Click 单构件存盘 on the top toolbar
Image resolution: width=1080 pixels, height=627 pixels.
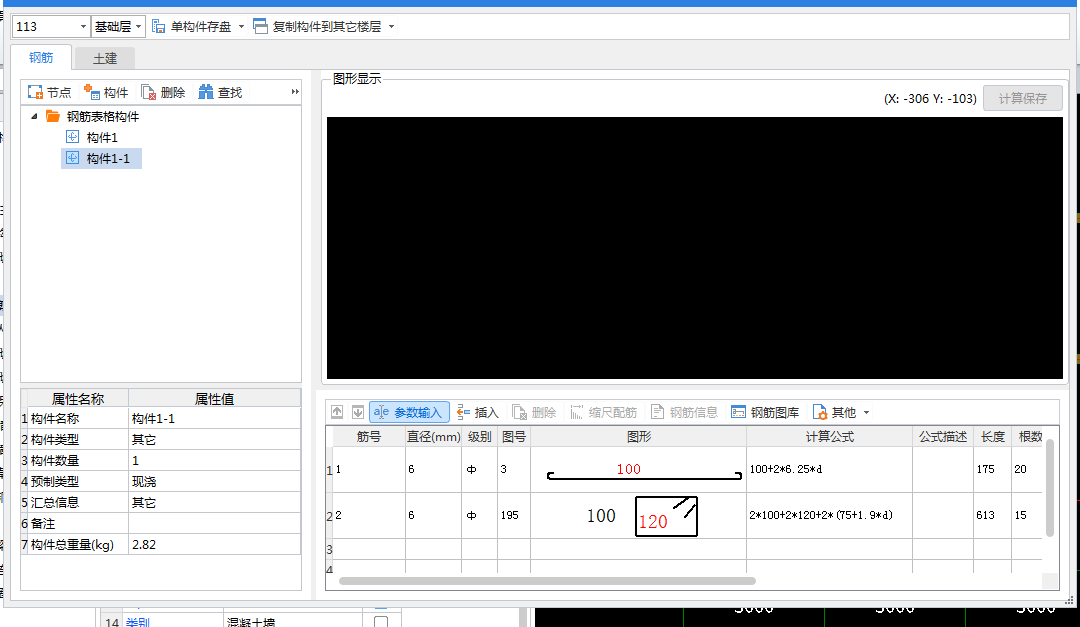[200, 26]
